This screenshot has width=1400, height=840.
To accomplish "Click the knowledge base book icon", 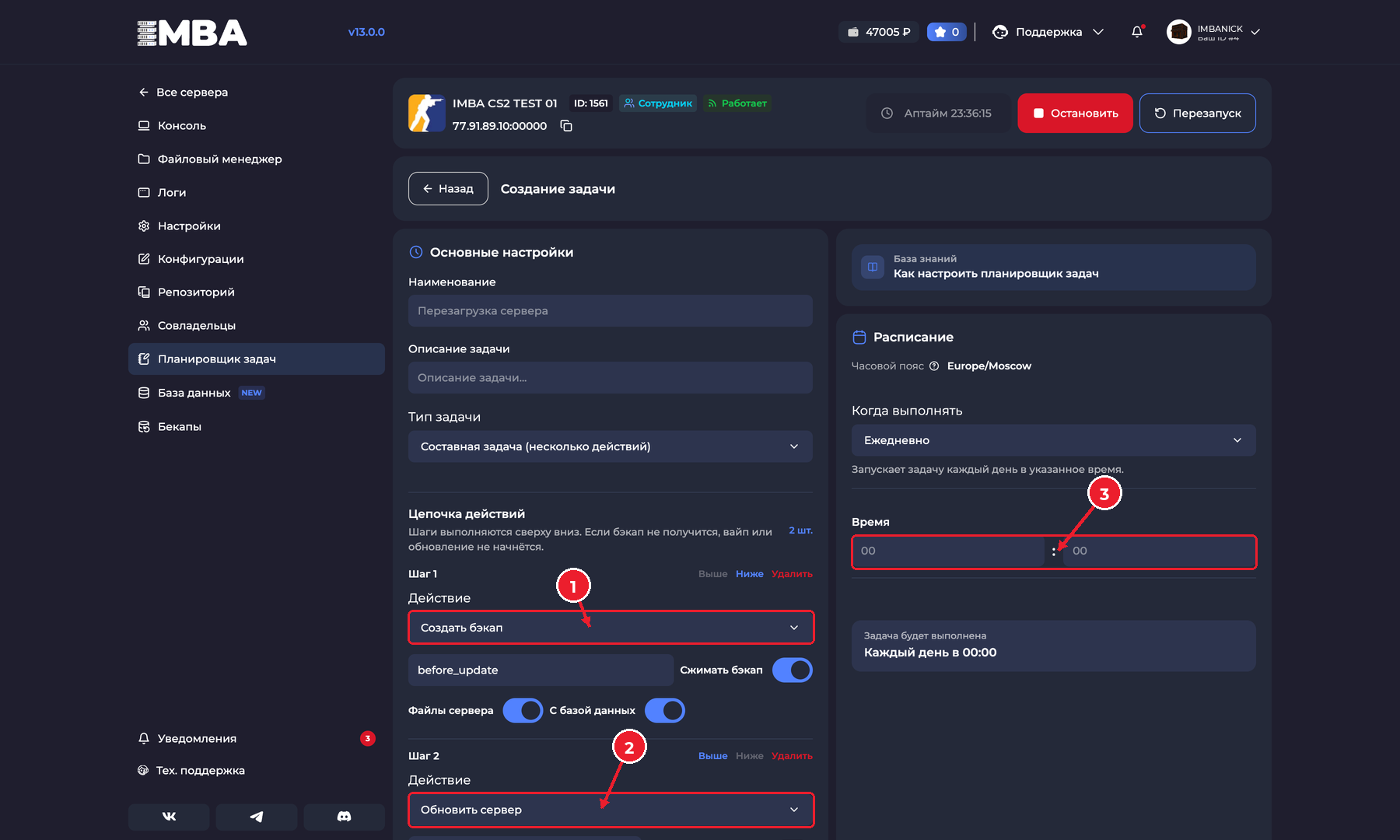I will tap(873, 267).
